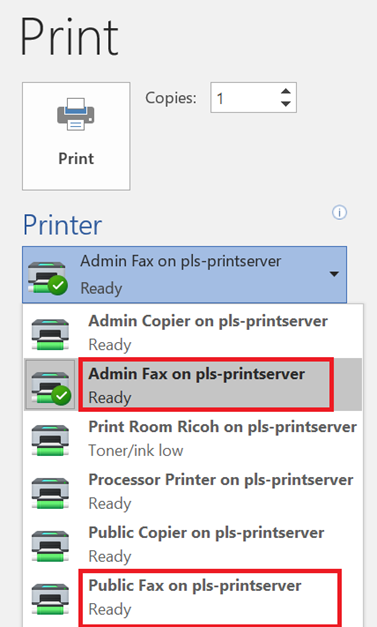This screenshot has width=377, height=627.
Task: Click into the Copies number field
Action: click(x=244, y=98)
